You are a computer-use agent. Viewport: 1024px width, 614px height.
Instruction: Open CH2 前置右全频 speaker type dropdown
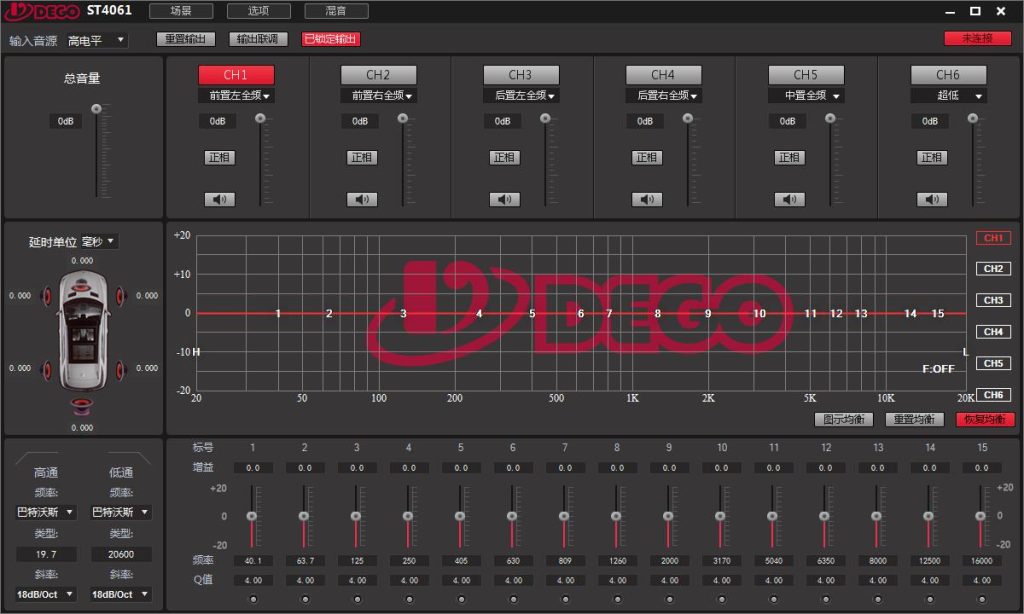[x=379, y=95]
